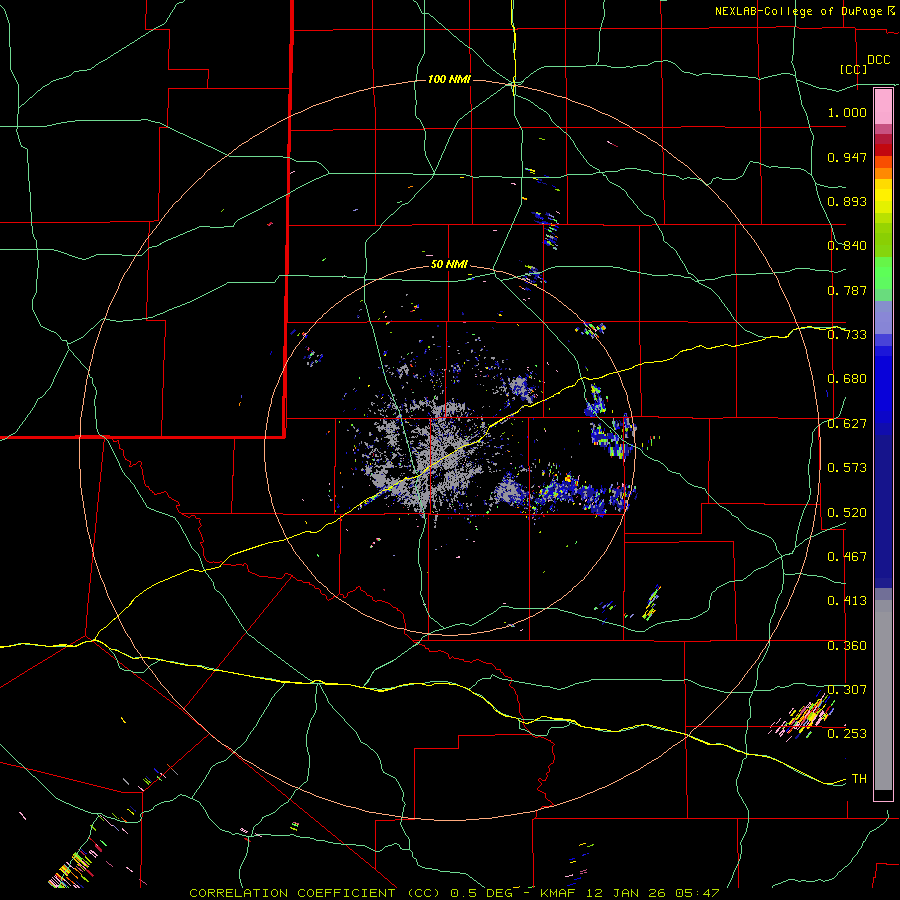This screenshot has height=900, width=900.
Task: Click the 0.947 scale value
Action: (847, 157)
